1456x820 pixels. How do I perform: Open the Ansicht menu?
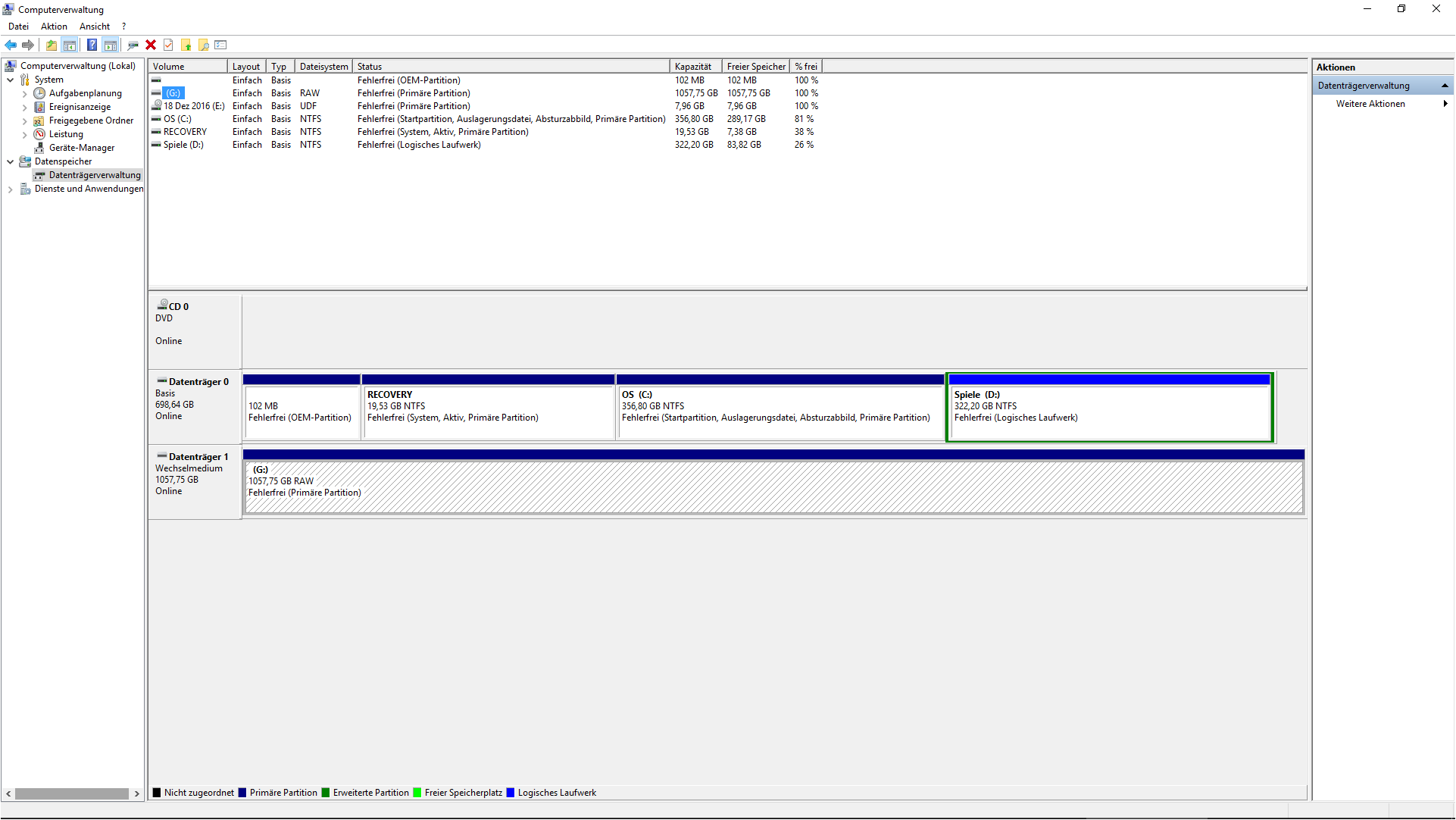[95, 27]
